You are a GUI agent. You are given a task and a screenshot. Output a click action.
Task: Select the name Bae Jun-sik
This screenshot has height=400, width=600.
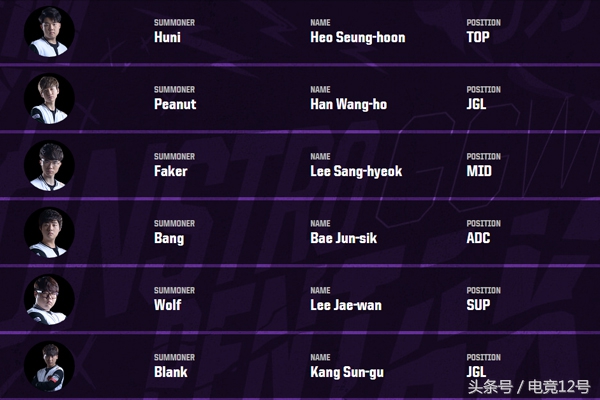[344, 238]
